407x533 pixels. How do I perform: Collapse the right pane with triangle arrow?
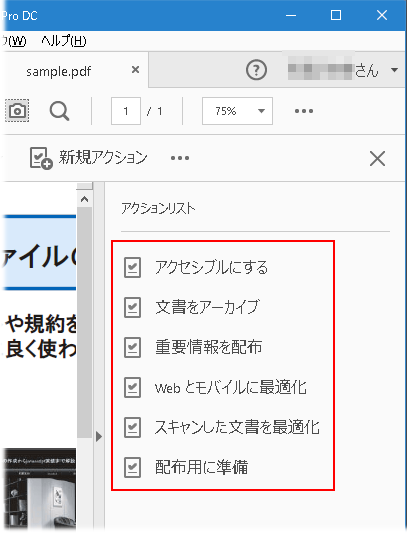tap(99, 436)
